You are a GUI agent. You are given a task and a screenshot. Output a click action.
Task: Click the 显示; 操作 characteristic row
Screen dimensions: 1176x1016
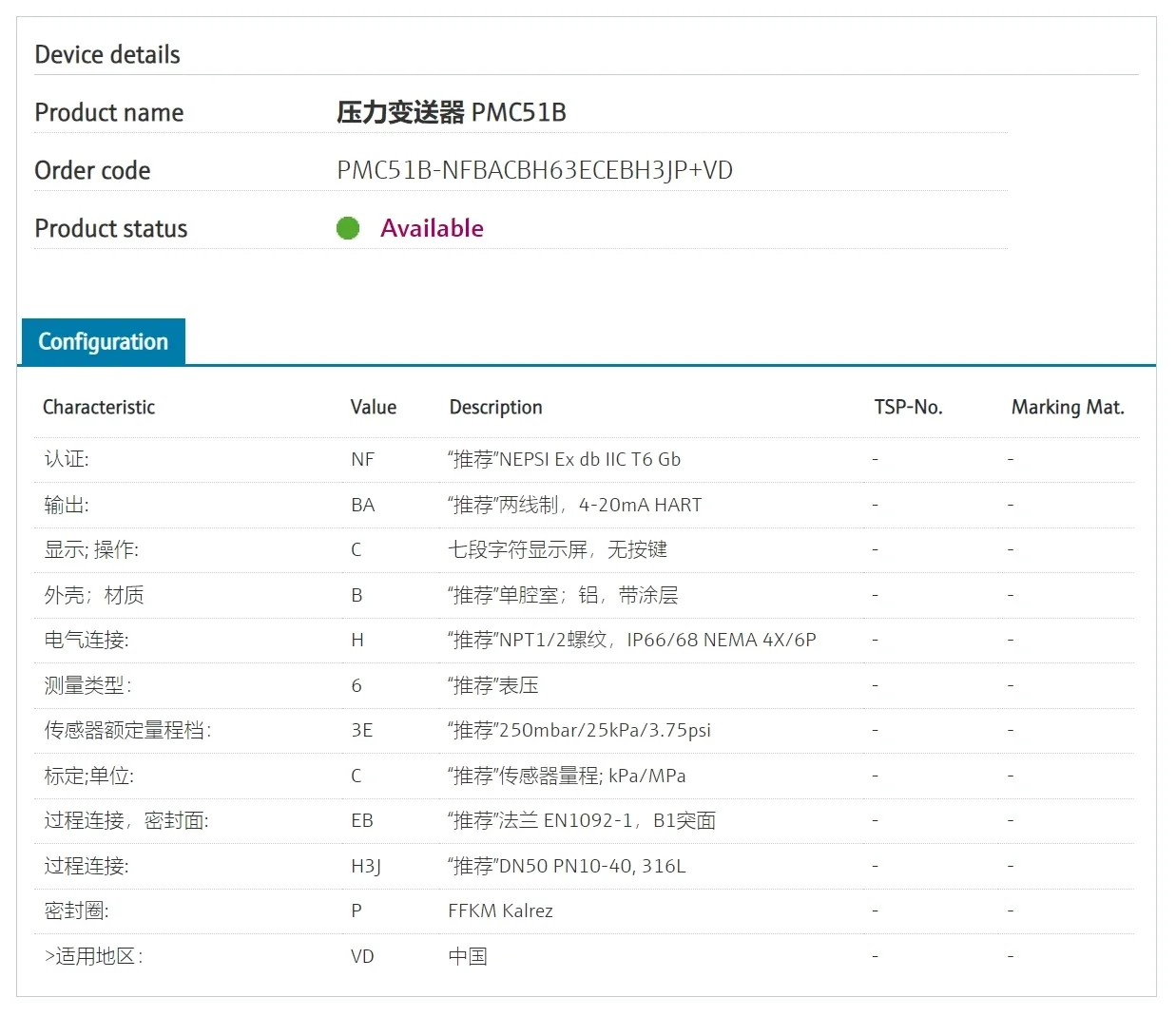91,549
